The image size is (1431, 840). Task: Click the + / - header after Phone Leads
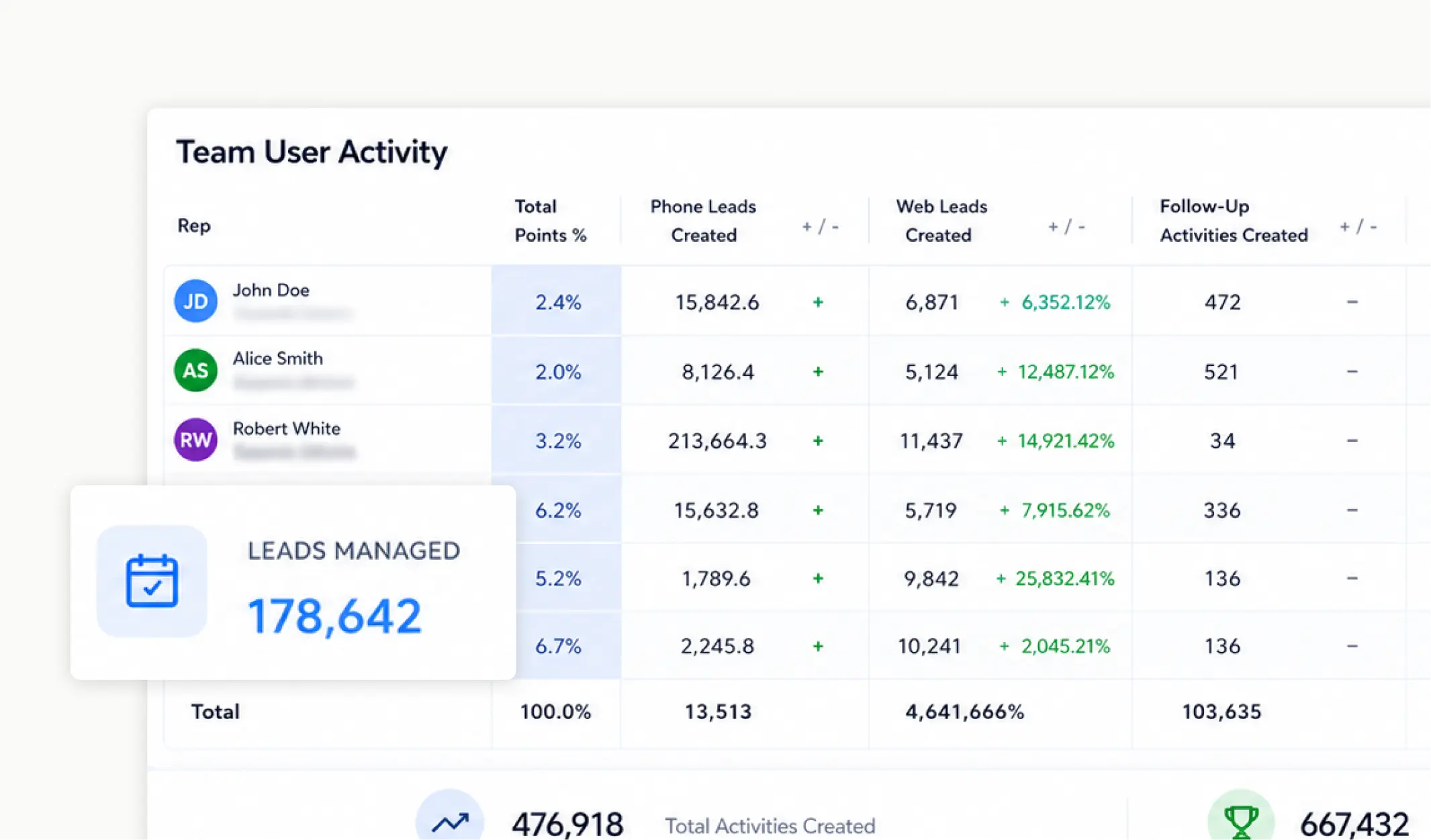point(821,227)
